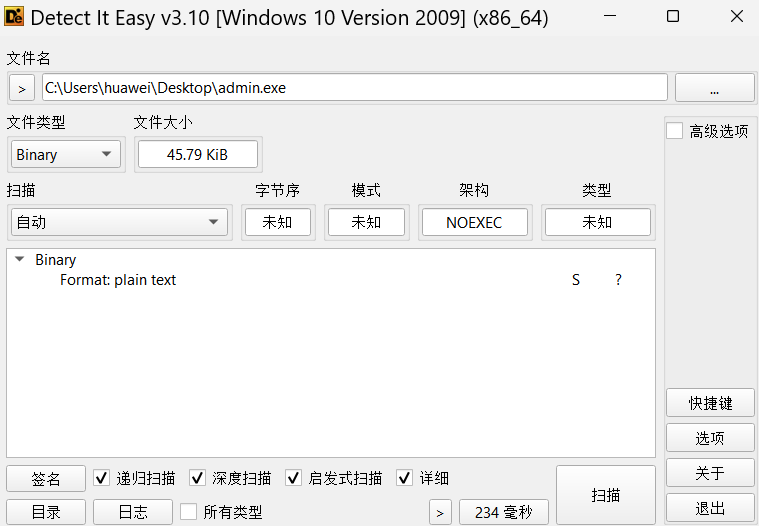
Task: Open the 关于 about dialog
Action: pos(710,473)
